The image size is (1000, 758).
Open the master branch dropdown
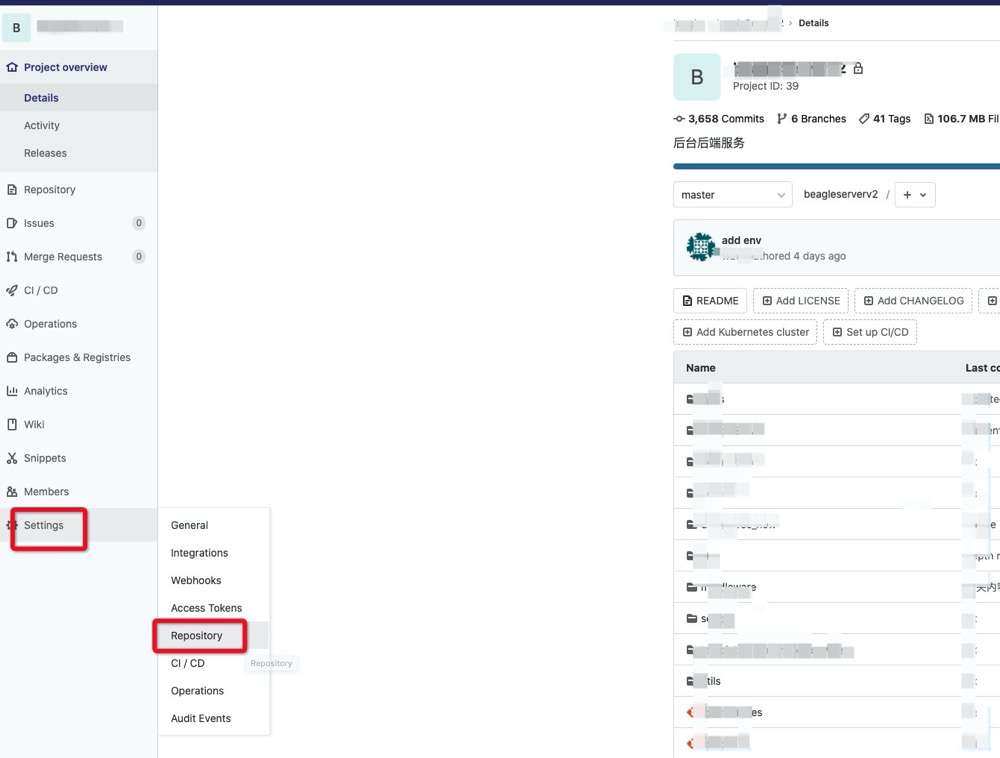tap(732, 195)
